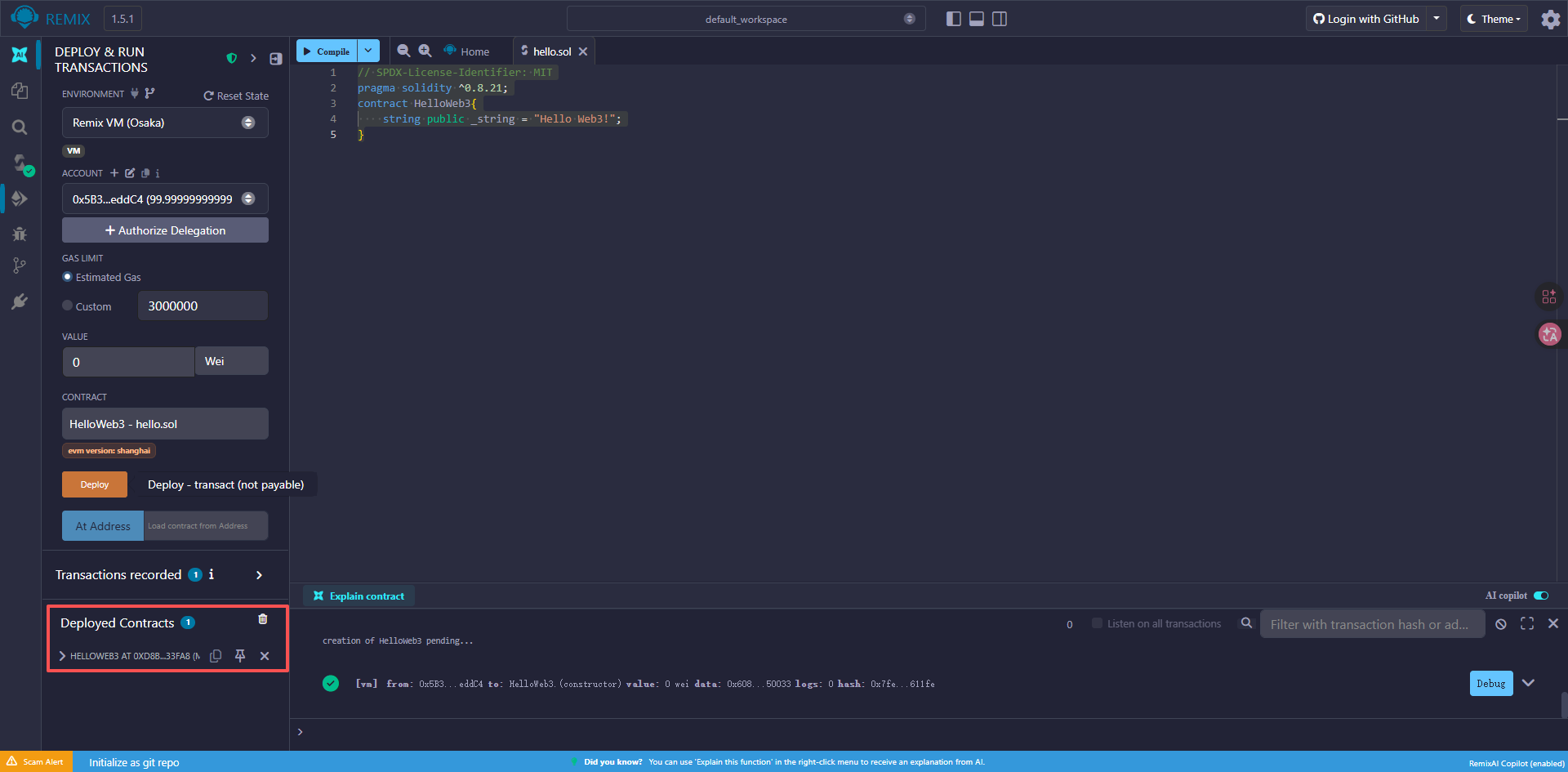Viewport: 1568px width, 772px height.
Task: Click the Compile button
Action: [x=327, y=51]
